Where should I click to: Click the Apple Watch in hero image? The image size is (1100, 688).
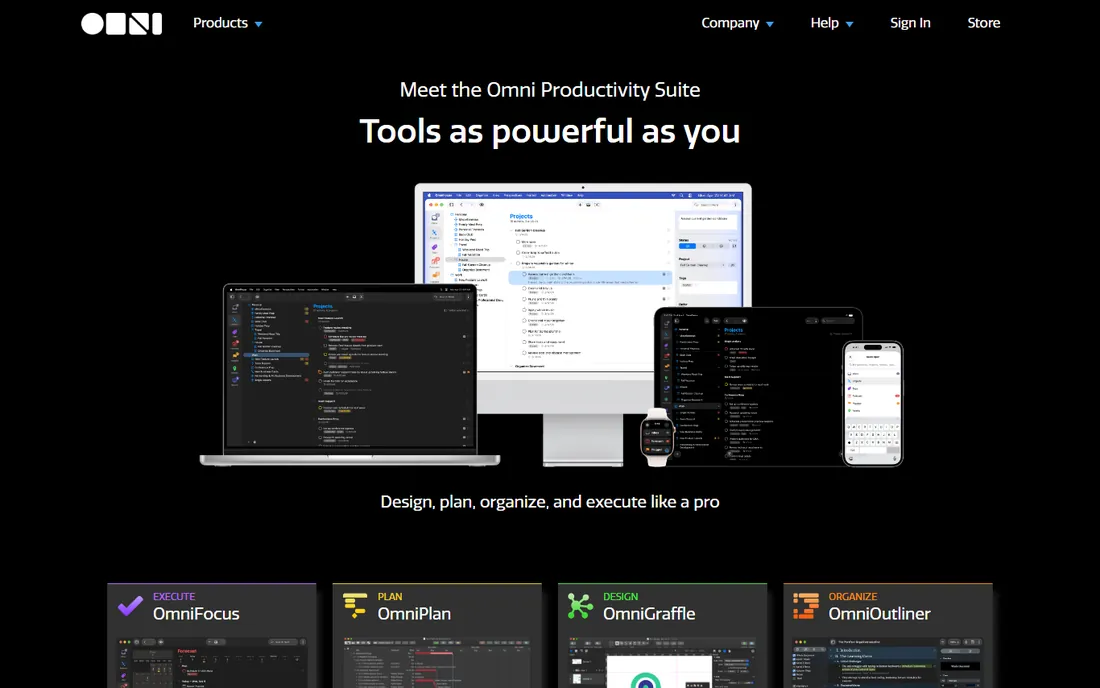(x=657, y=437)
